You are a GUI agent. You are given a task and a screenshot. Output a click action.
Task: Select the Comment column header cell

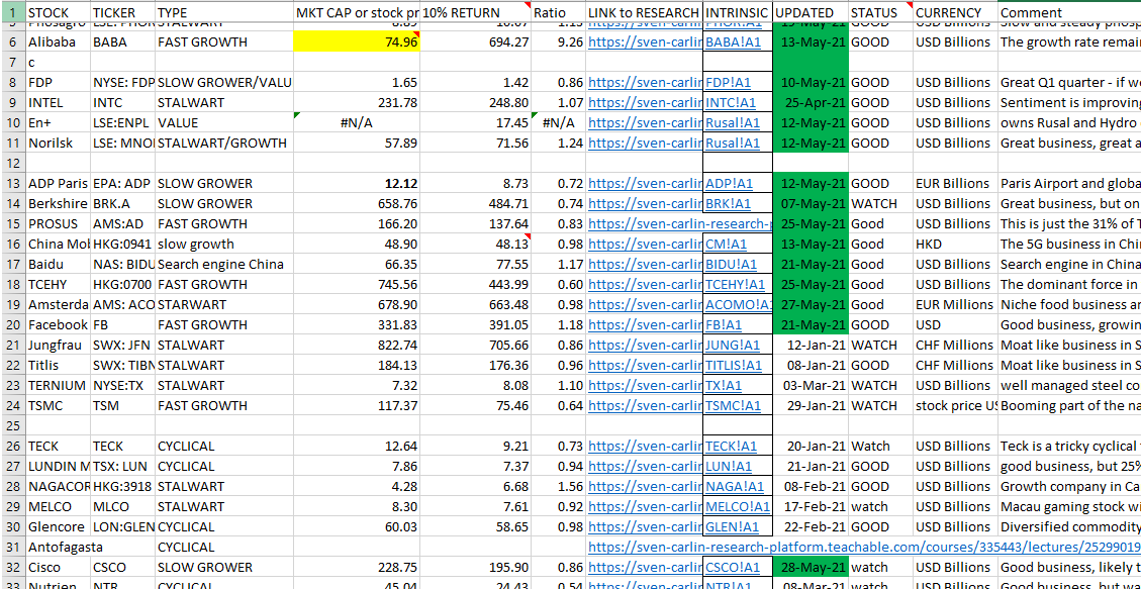pos(1071,12)
